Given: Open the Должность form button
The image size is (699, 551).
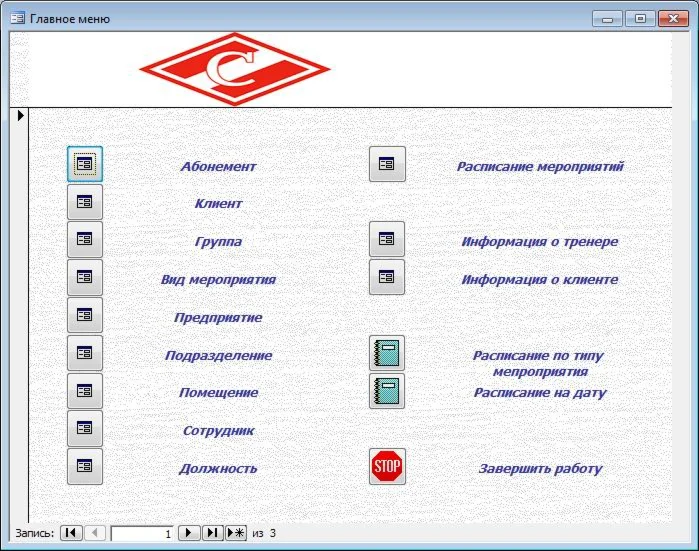Looking at the screenshot, I should [x=85, y=466].
